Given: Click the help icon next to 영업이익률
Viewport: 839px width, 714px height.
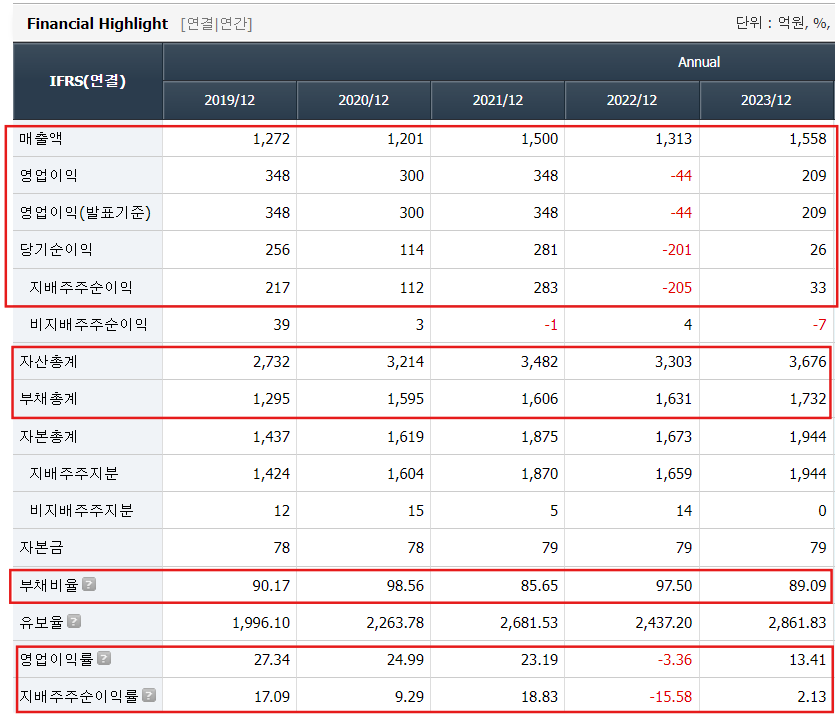Looking at the screenshot, I should pos(104,658).
